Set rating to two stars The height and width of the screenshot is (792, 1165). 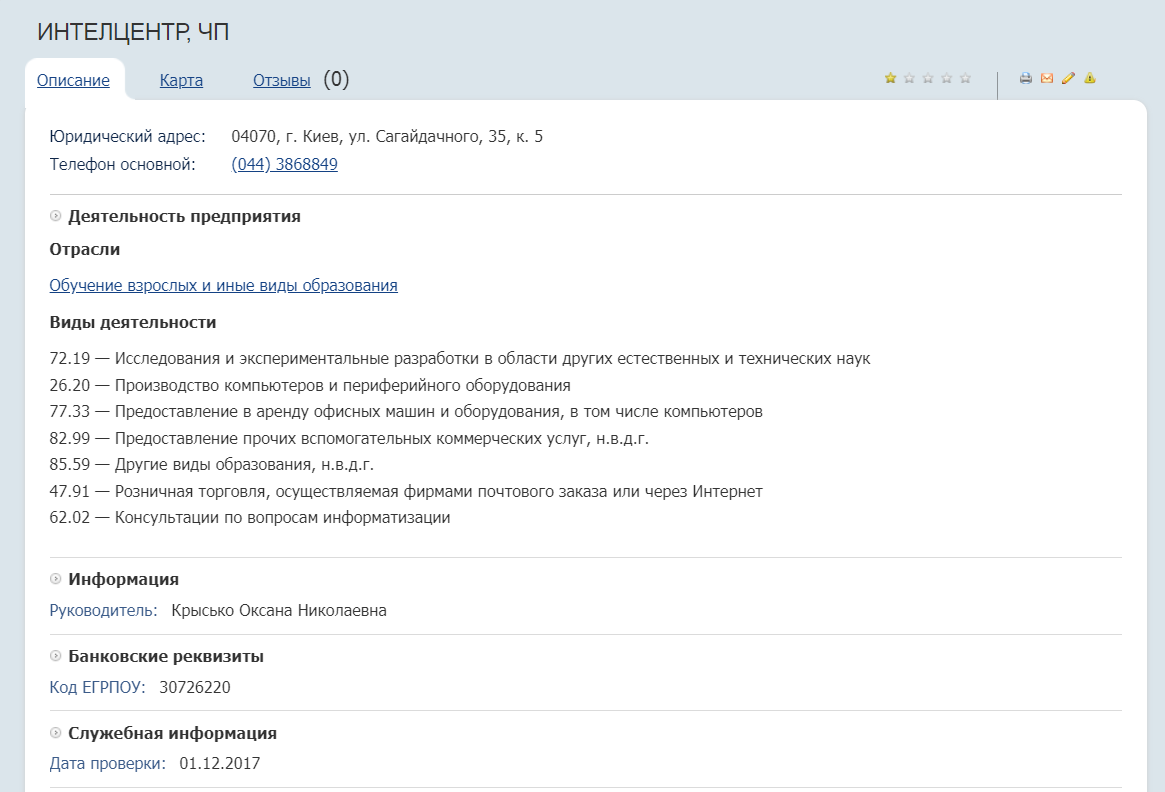pyautogui.click(x=909, y=78)
